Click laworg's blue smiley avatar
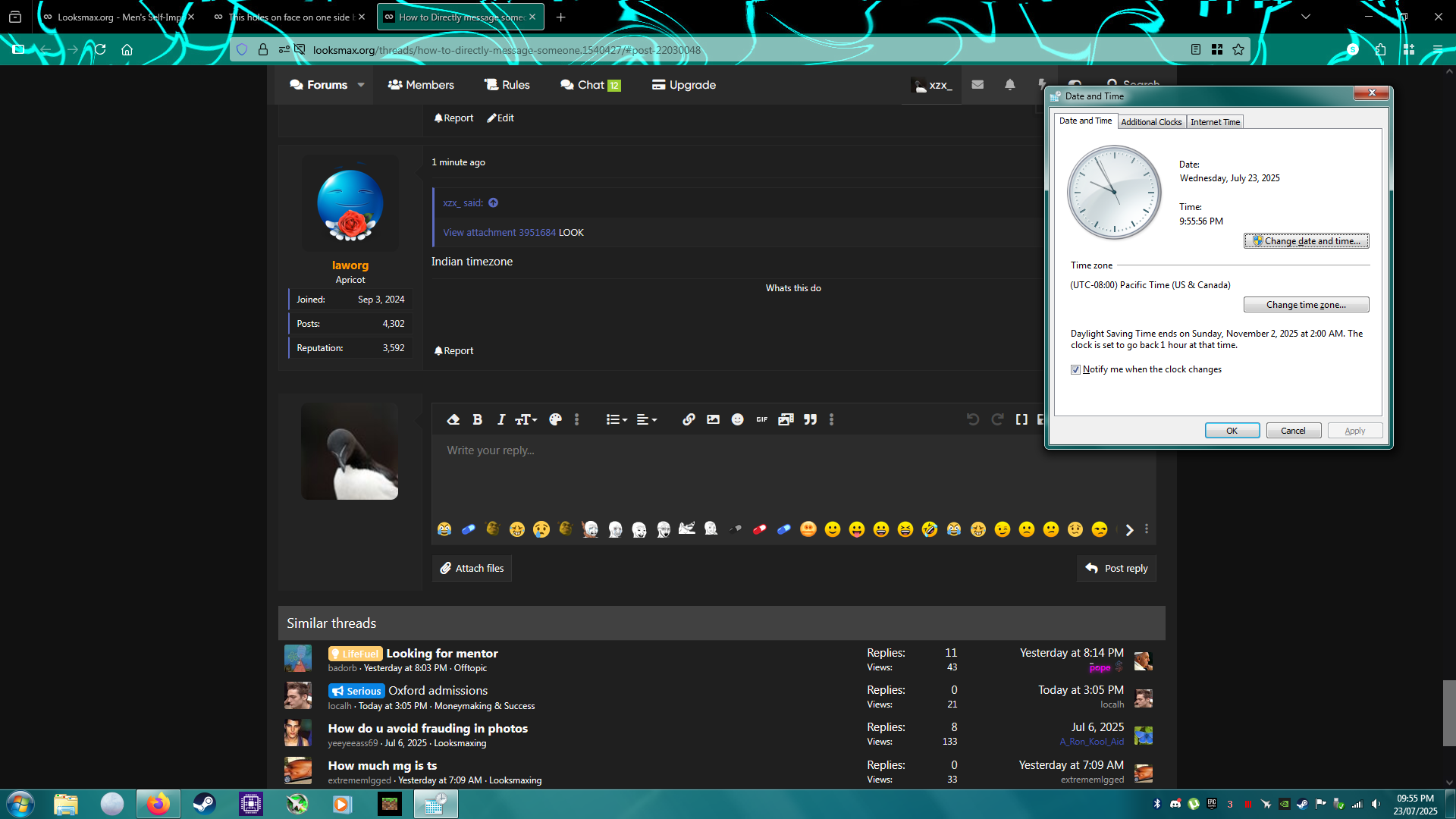 pos(350,203)
